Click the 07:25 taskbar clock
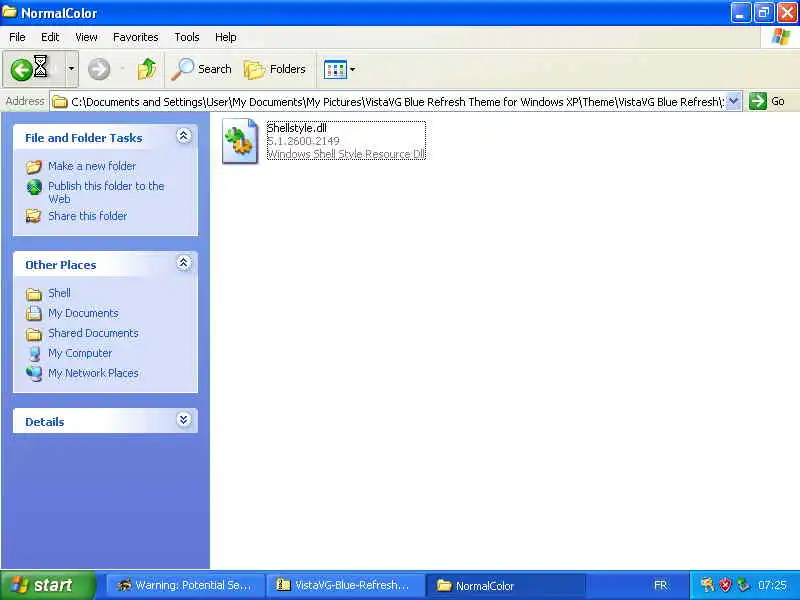Viewport: 800px width, 600px height. pos(772,585)
